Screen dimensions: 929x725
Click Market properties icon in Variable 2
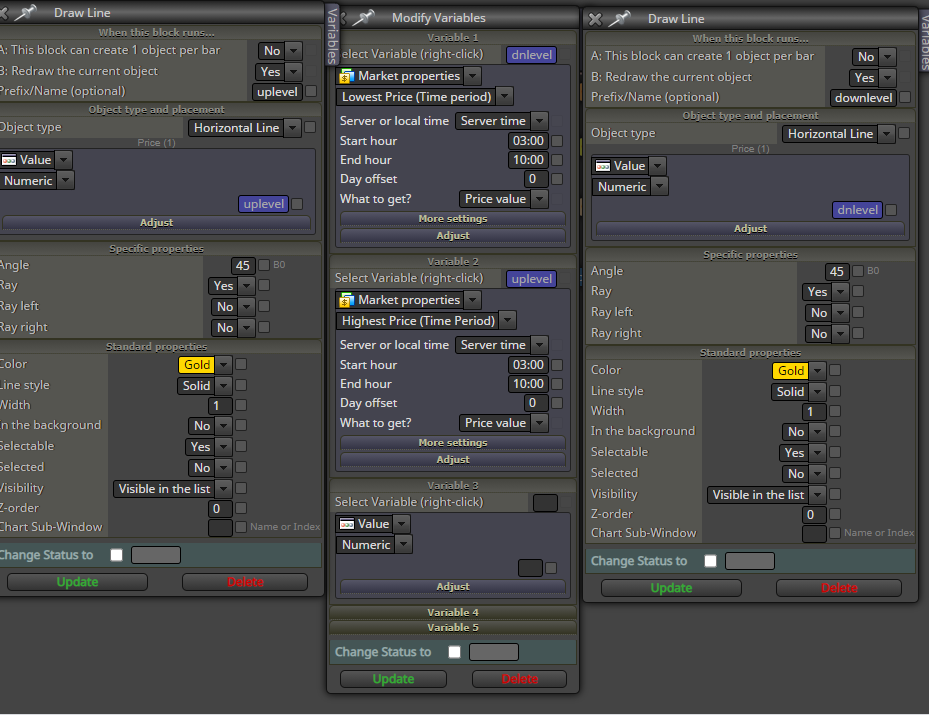tap(347, 300)
